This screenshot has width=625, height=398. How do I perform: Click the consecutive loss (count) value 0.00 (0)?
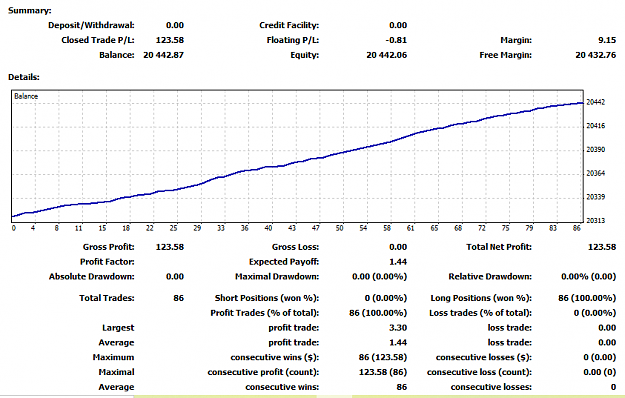(x=599, y=372)
